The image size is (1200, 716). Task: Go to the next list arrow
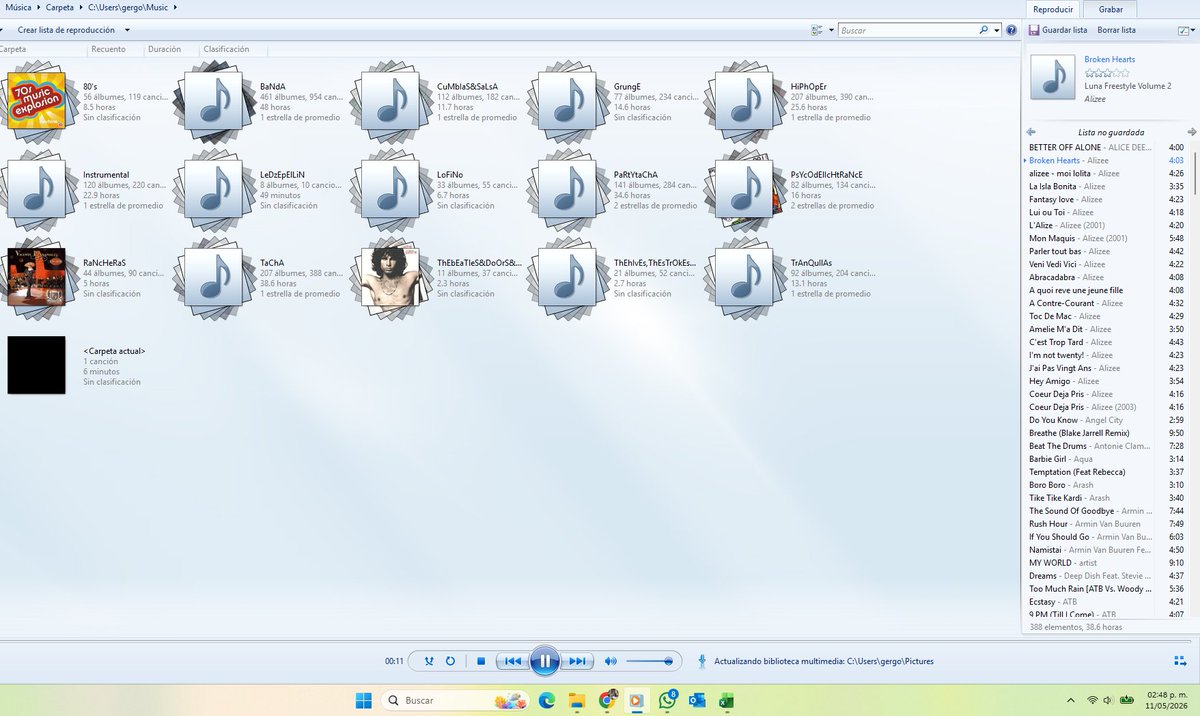1191,132
